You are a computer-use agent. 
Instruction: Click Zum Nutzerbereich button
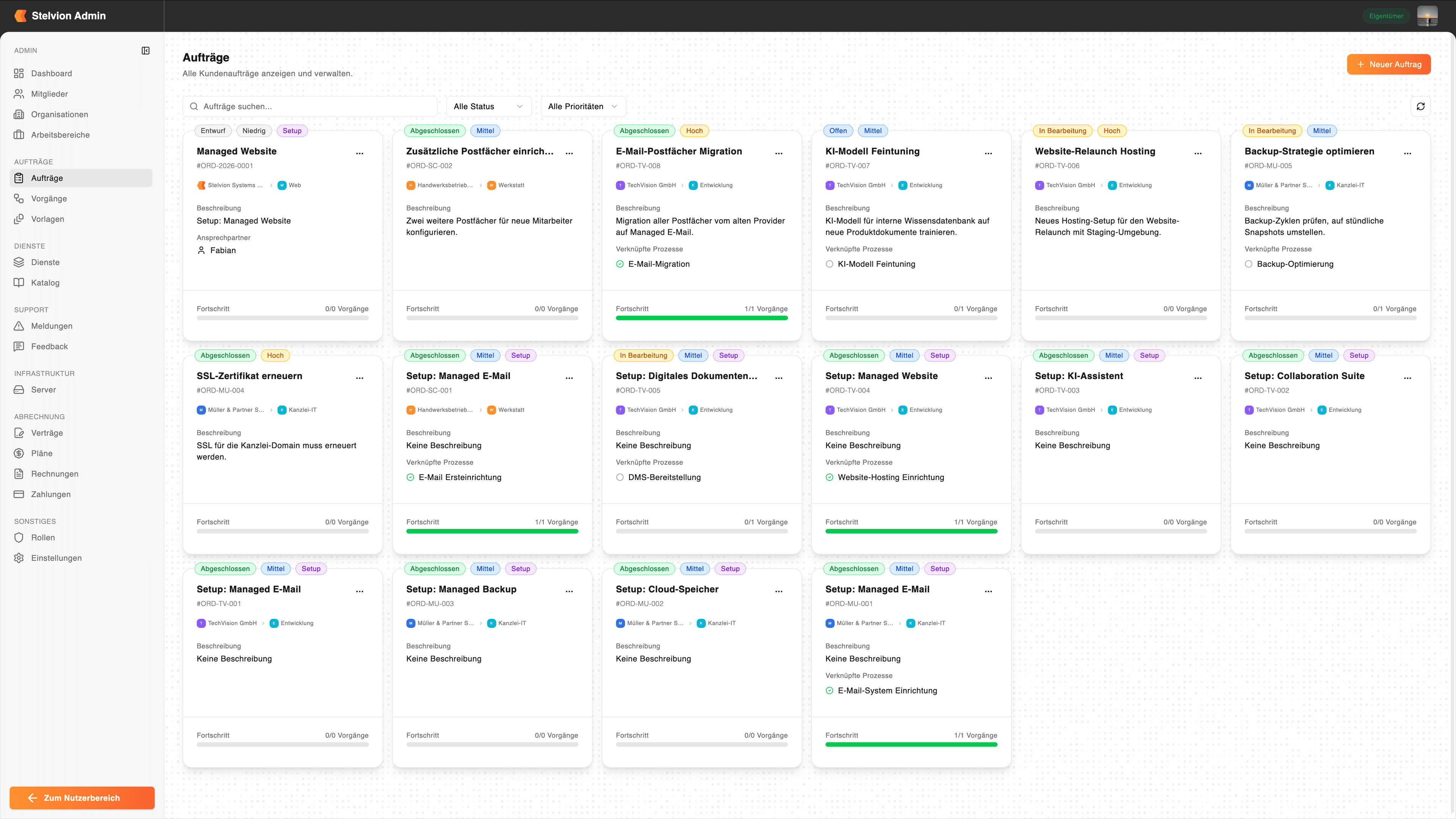[82, 797]
